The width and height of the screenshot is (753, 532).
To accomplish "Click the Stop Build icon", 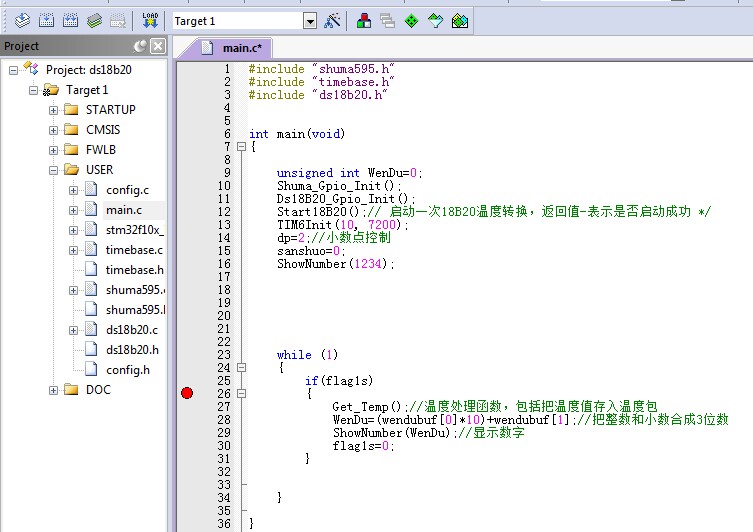I will click(x=118, y=21).
